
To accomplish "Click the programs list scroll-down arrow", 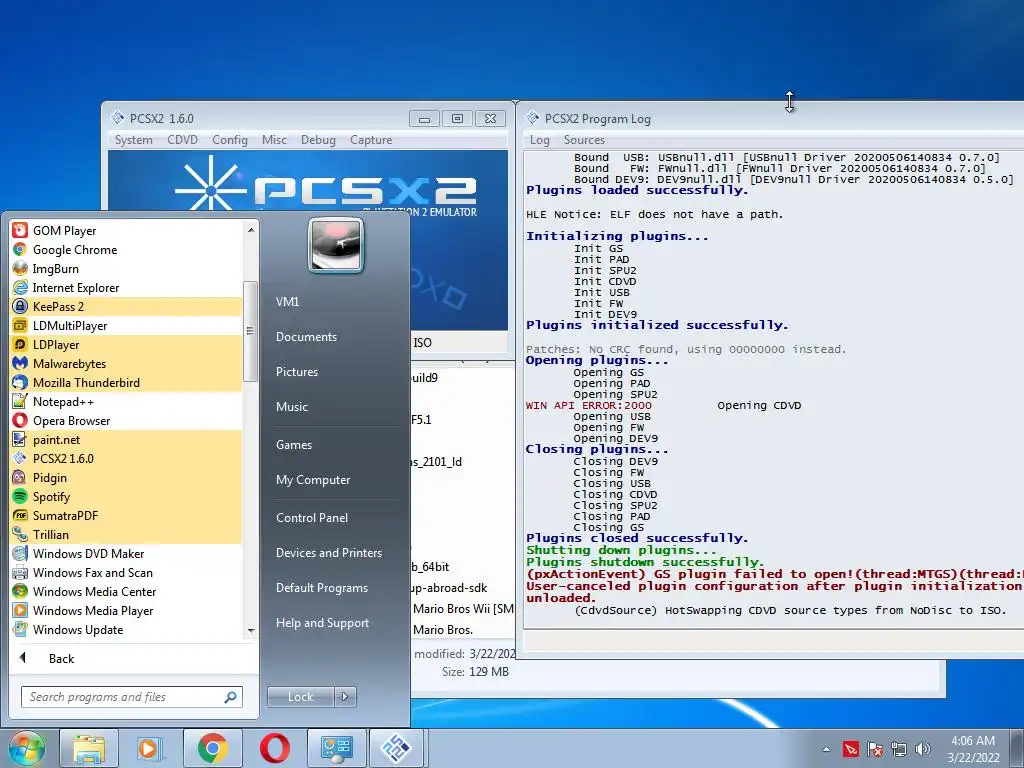I will coord(251,630).
